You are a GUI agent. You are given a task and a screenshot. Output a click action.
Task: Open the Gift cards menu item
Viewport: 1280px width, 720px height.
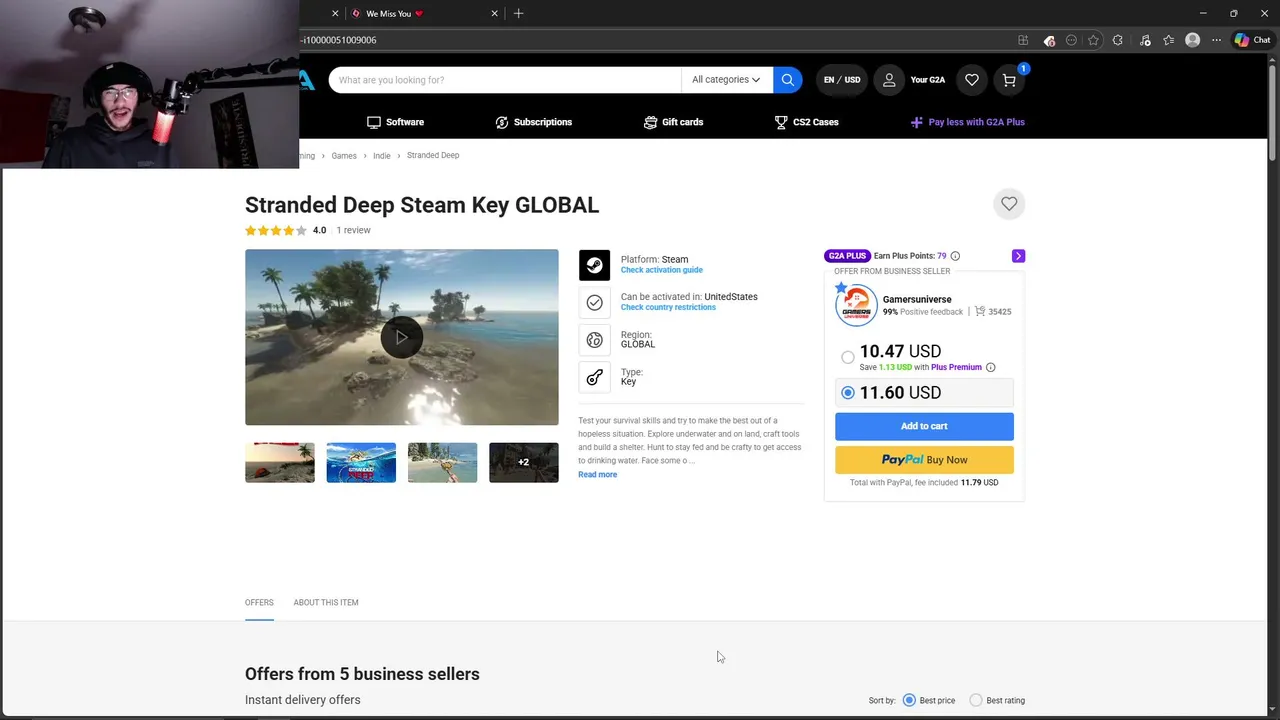[x=673, y=122]
